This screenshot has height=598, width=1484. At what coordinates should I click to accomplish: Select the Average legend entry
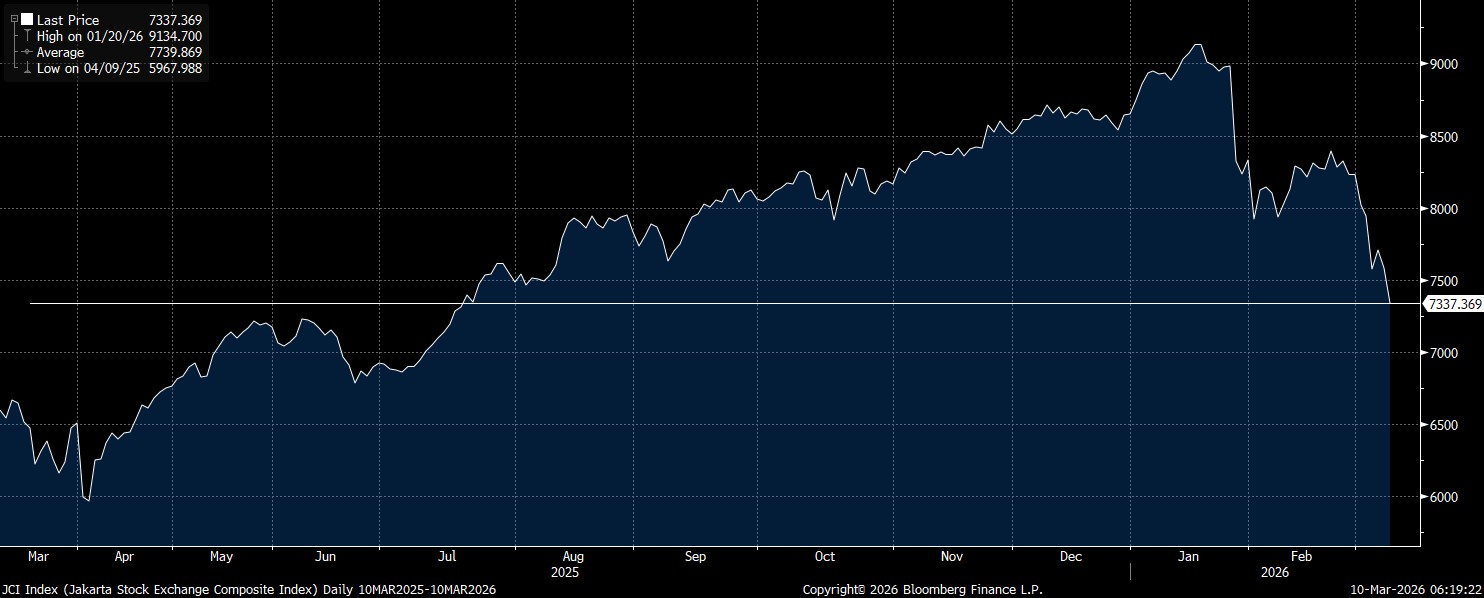point(60,52)
